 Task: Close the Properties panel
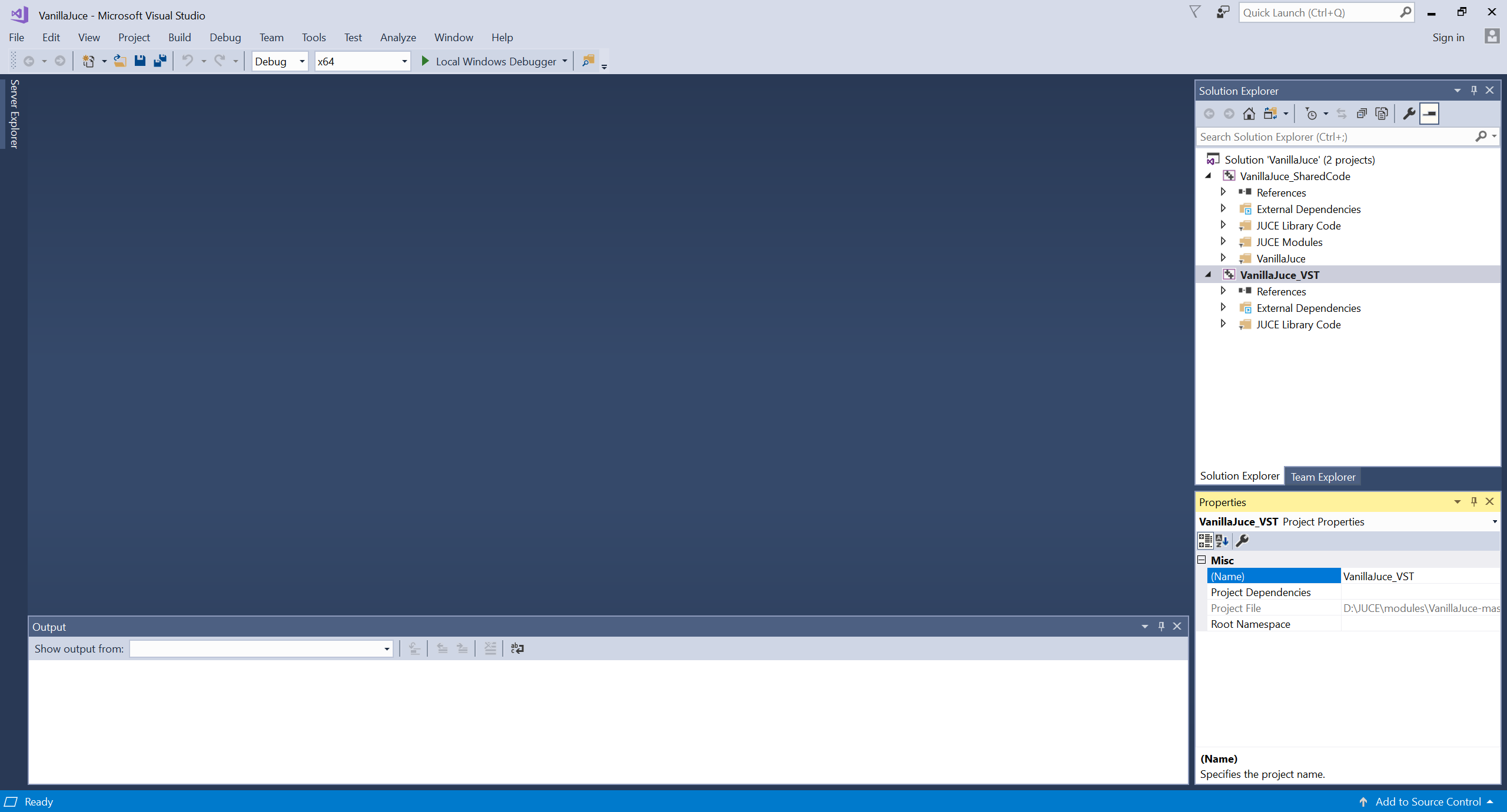(1490, 501)
